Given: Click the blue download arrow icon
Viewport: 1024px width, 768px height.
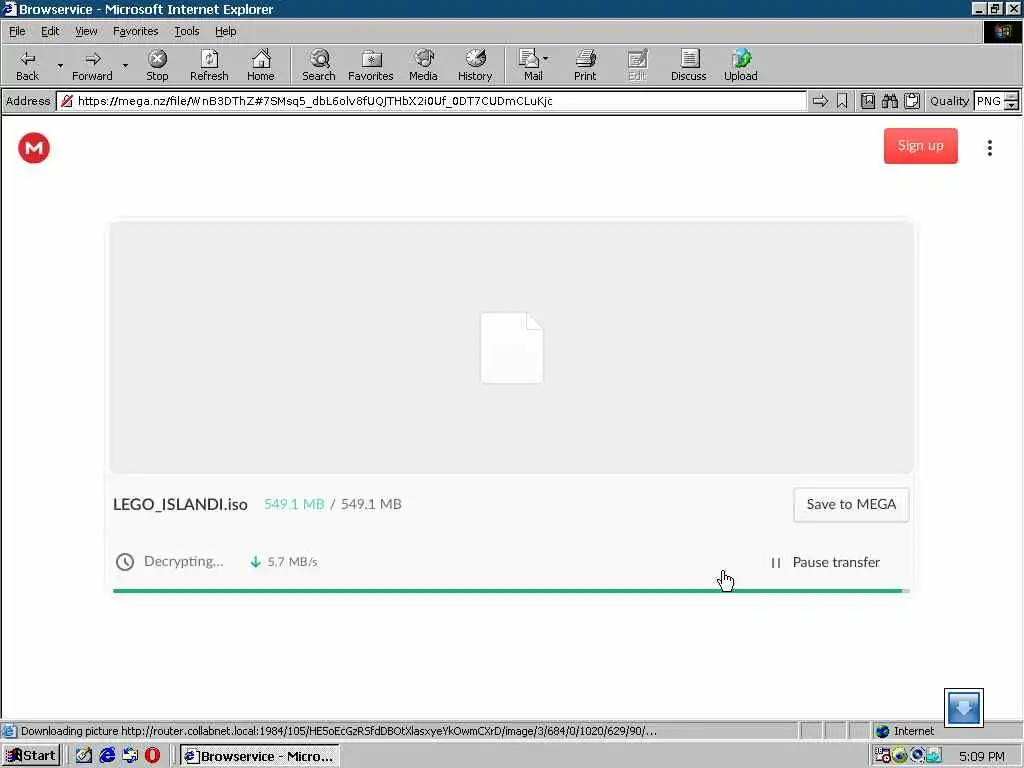Looking at the screenshot, I should click(963, 708).
